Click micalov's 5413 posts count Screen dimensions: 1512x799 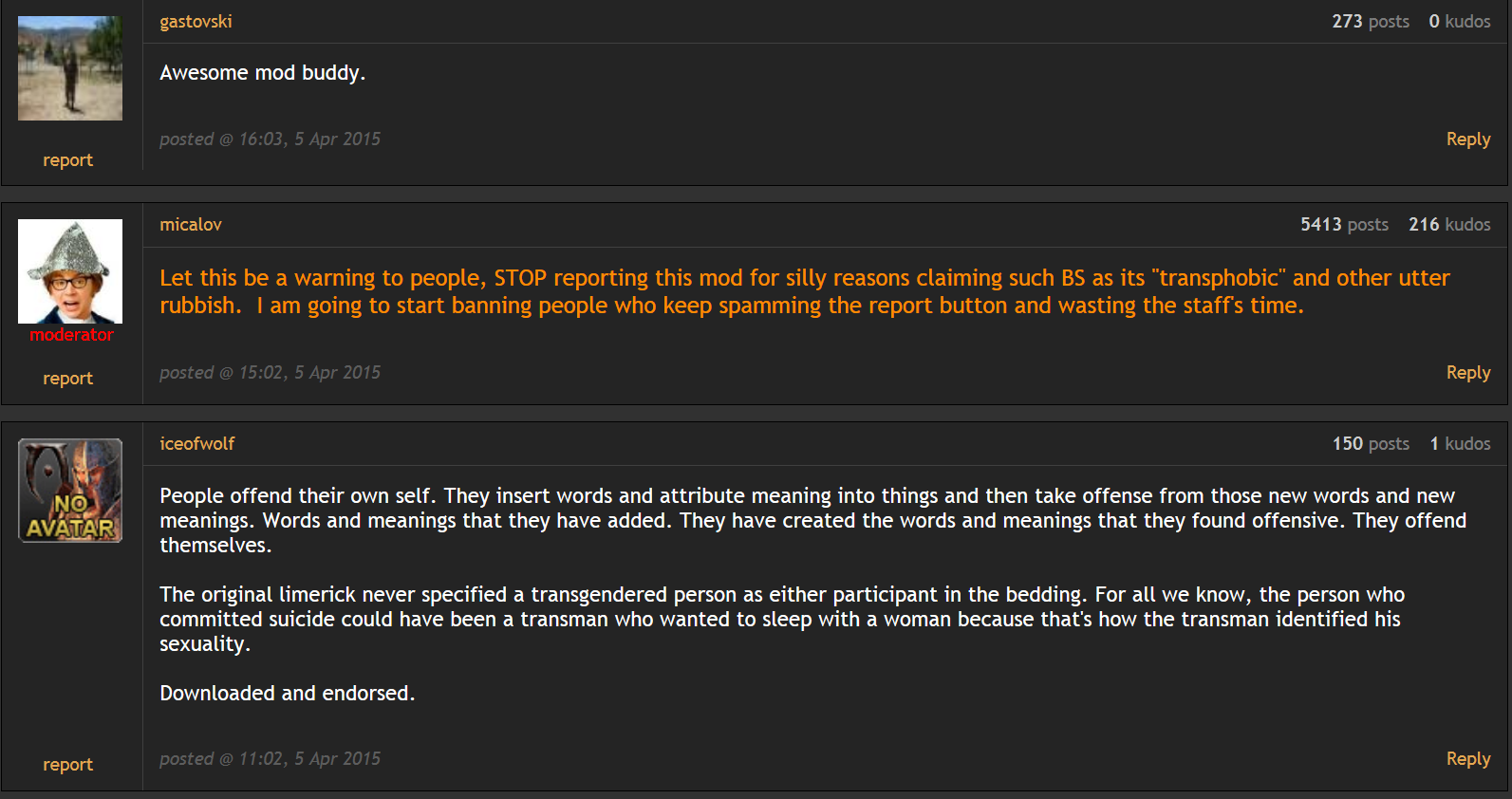pyautogui.click(x=1344, y=224)
